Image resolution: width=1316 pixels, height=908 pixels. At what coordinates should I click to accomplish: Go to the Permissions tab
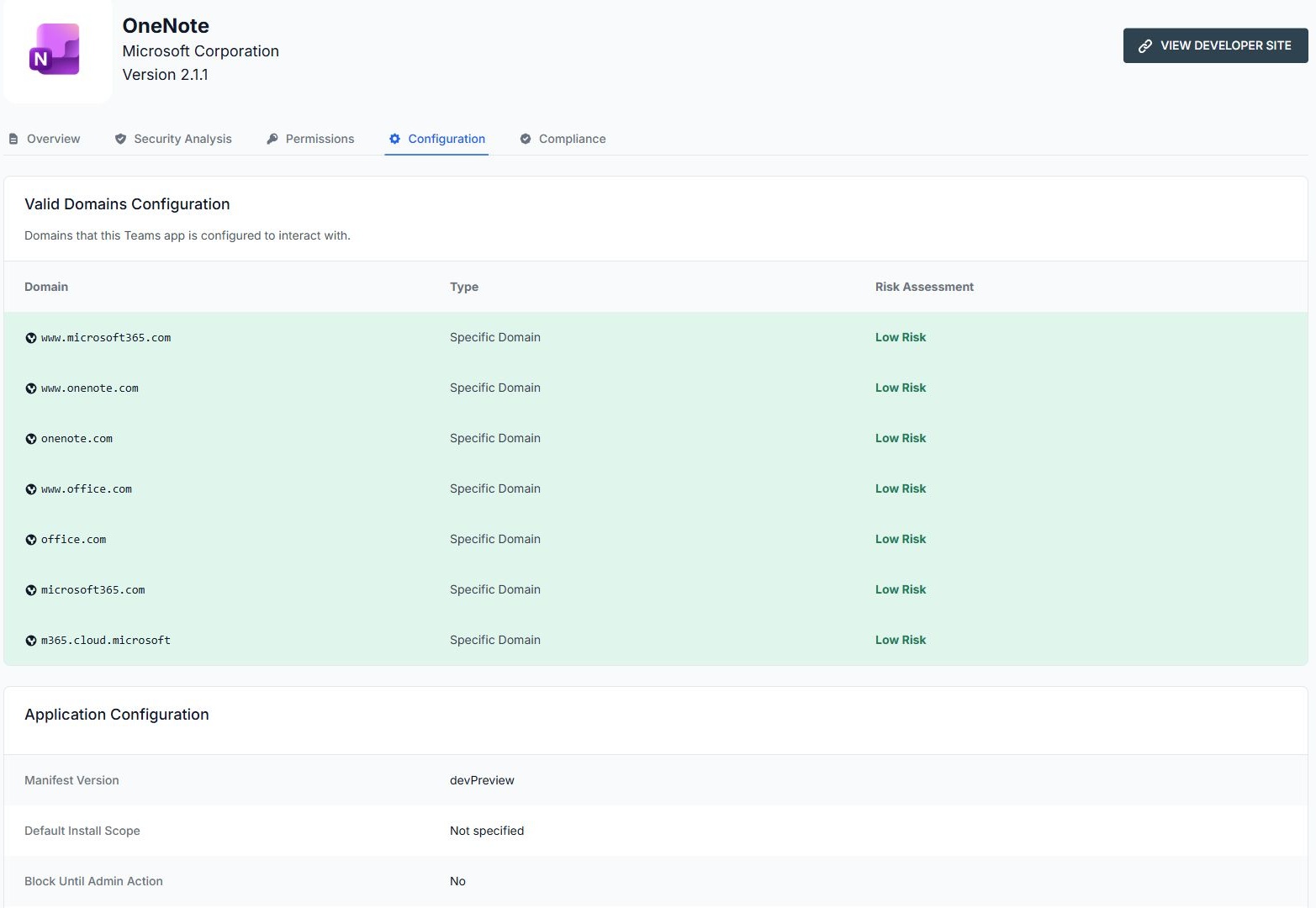310,139
